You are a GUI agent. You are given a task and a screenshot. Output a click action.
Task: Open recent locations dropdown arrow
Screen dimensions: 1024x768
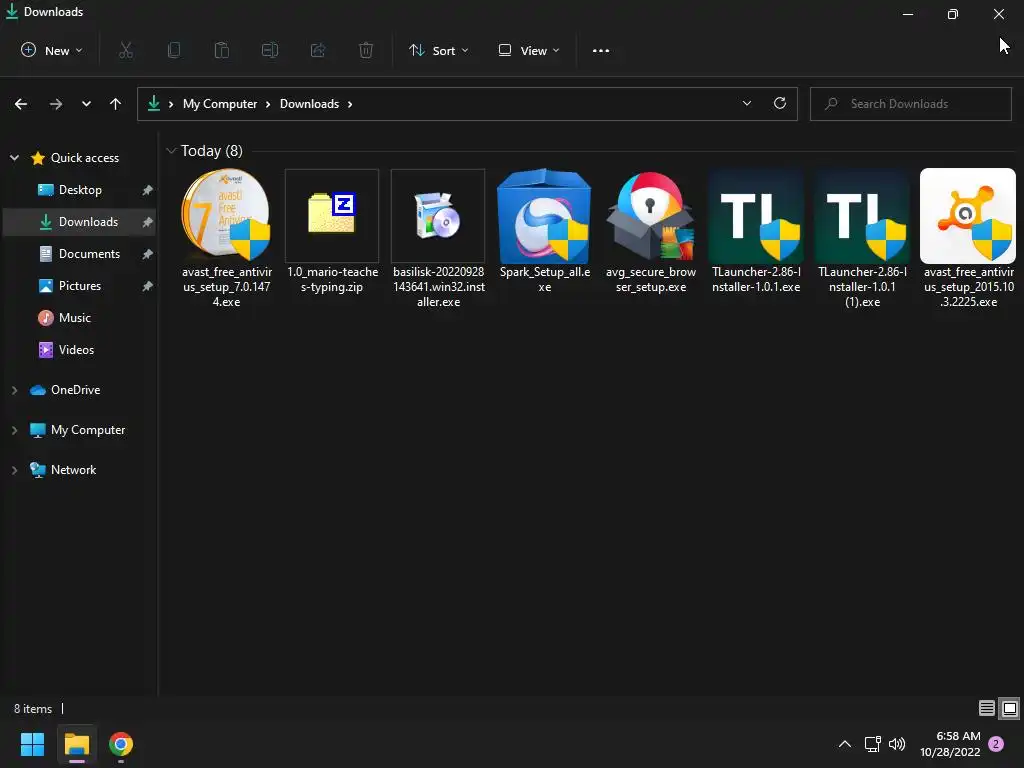(x=86, y=104)
